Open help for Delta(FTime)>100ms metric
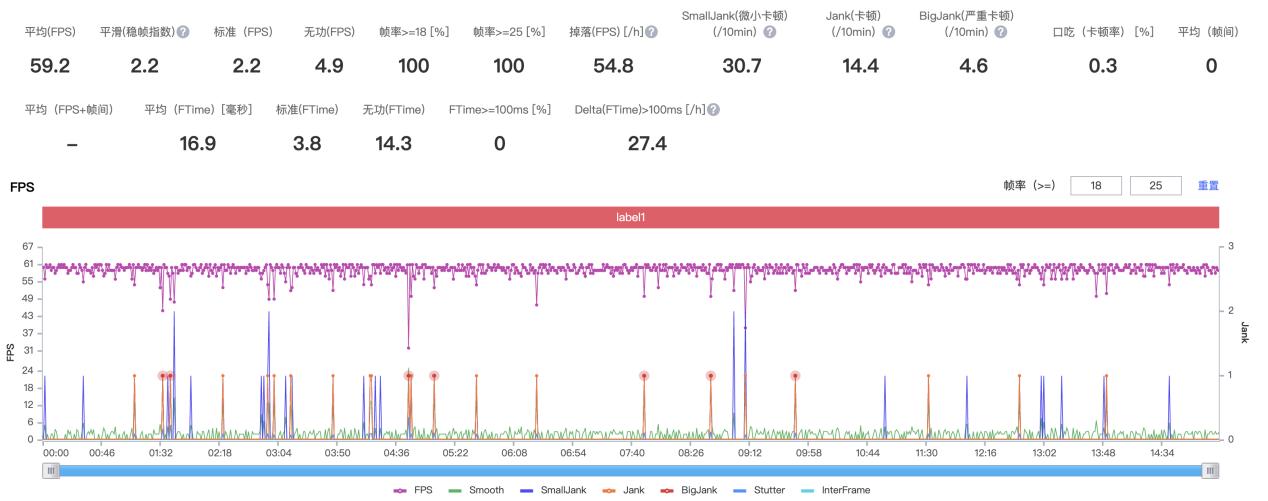 click(x=713, y=109)
